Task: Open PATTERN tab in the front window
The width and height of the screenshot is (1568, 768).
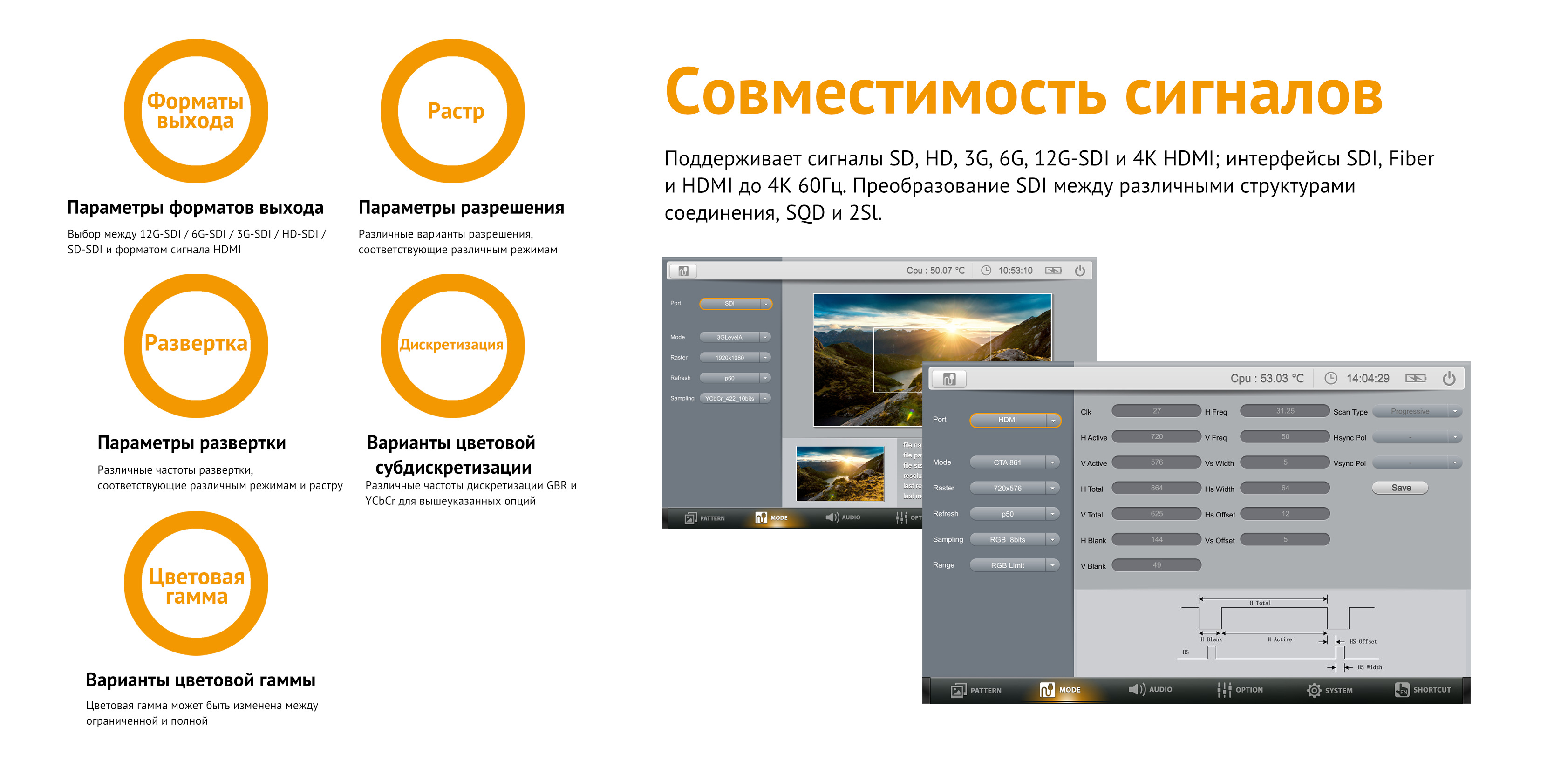Action: click(x=976, y=690)
